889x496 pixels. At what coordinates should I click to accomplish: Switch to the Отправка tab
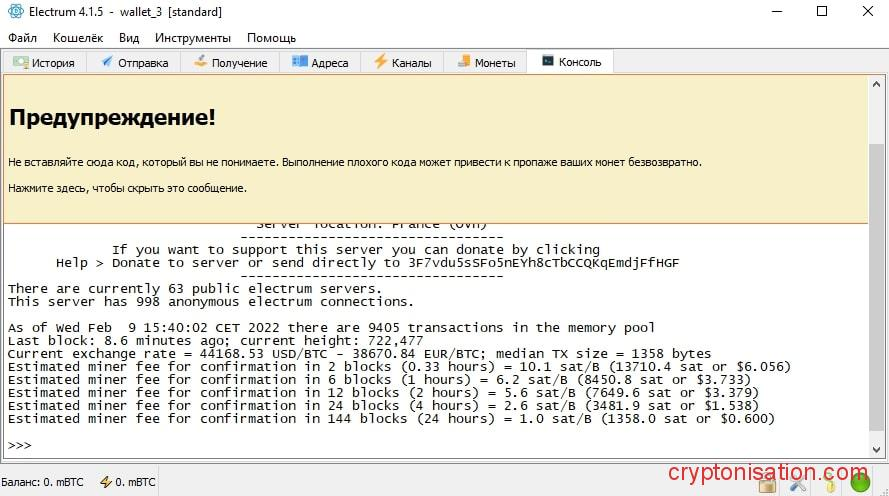[134, 62]
